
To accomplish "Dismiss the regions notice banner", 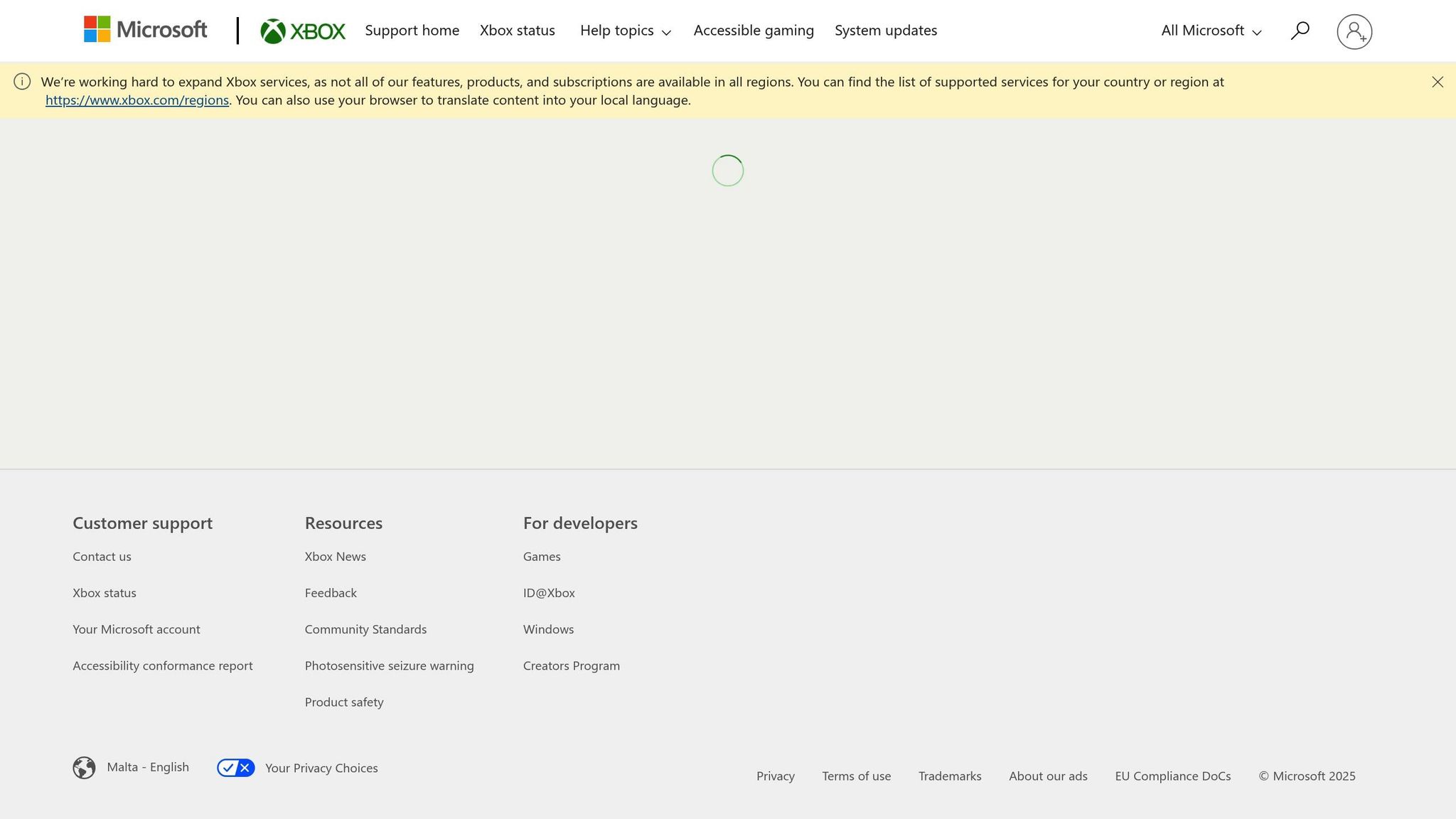I will tap(1438, 82).
